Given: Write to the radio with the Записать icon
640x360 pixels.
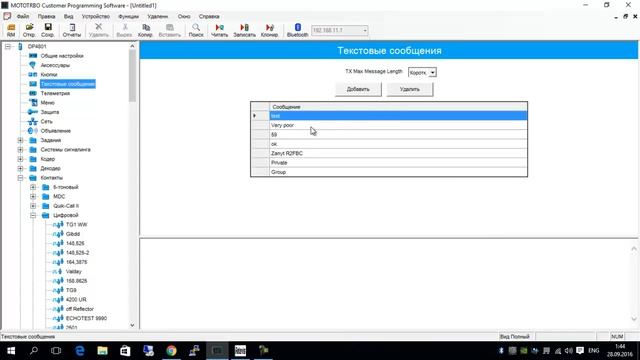Looking at the screenshot, I should pos(244,30).
